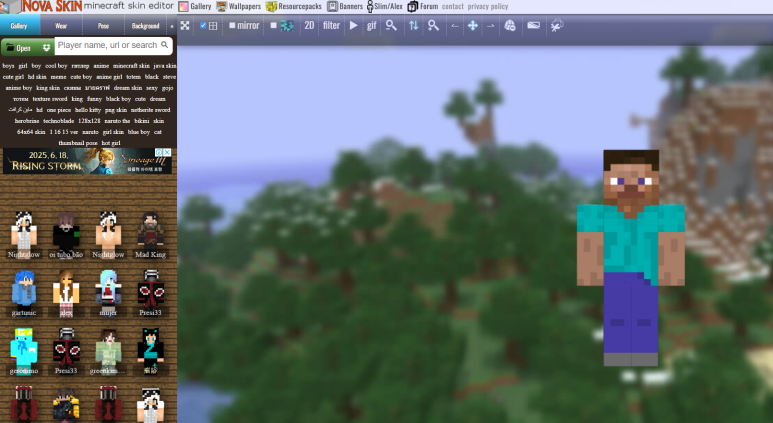Export the skin as gif
The image size is (773, 423).
[372, 26]
